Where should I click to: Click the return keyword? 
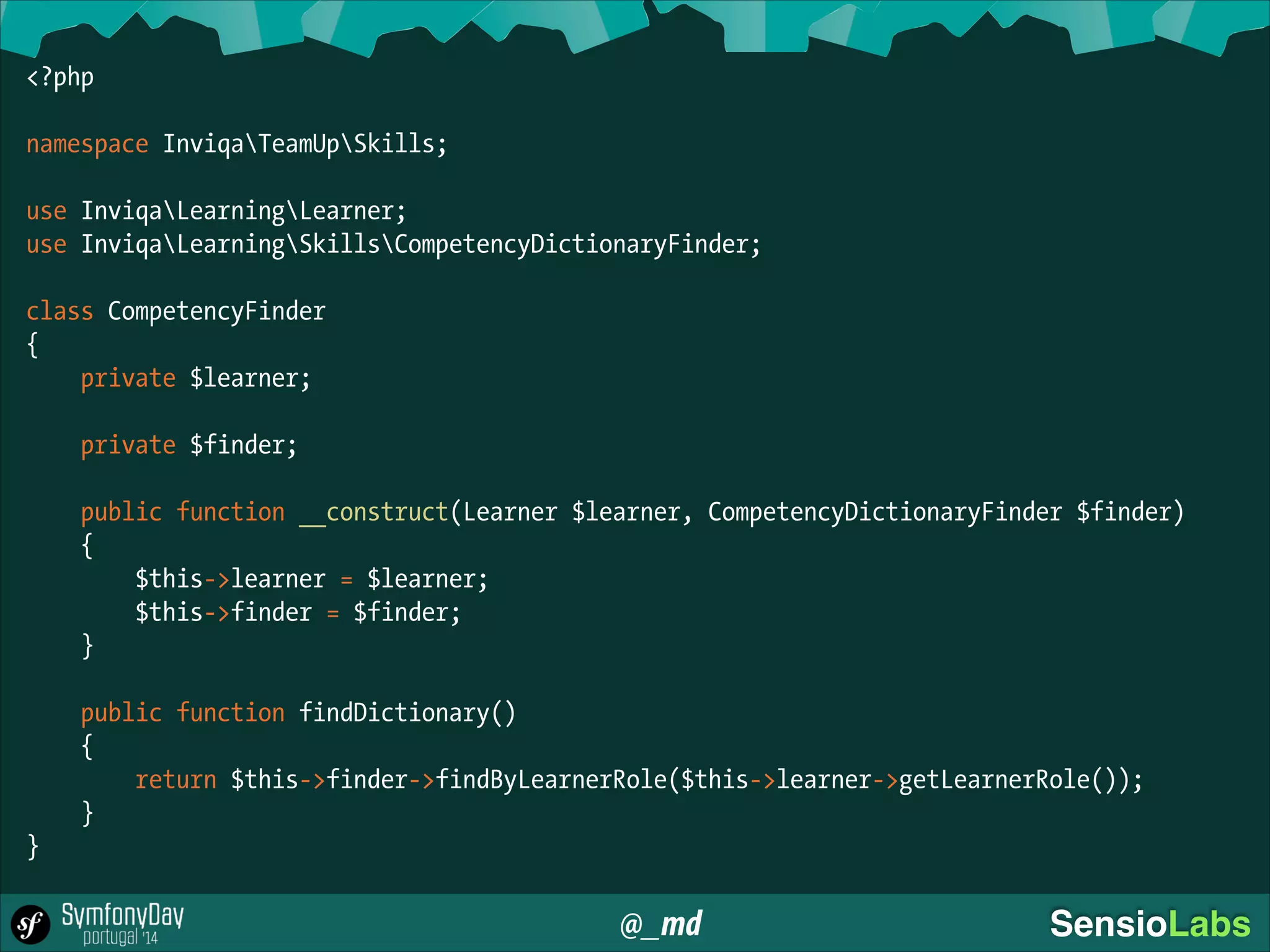tap(176, 780)
